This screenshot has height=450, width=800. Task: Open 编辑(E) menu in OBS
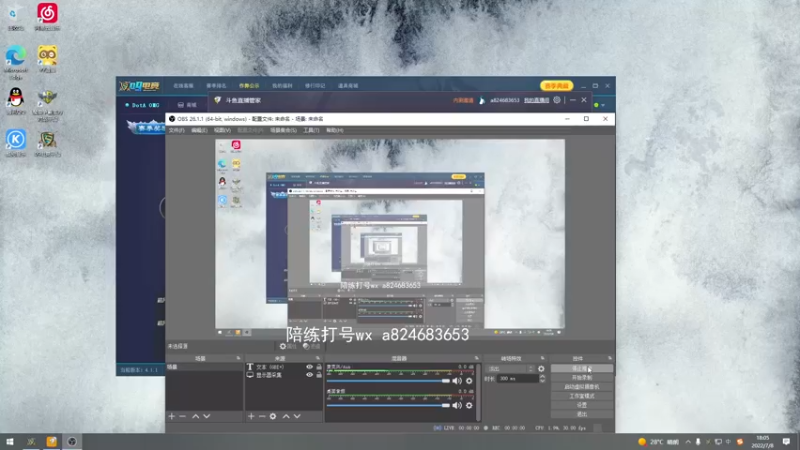click(199, 130)
